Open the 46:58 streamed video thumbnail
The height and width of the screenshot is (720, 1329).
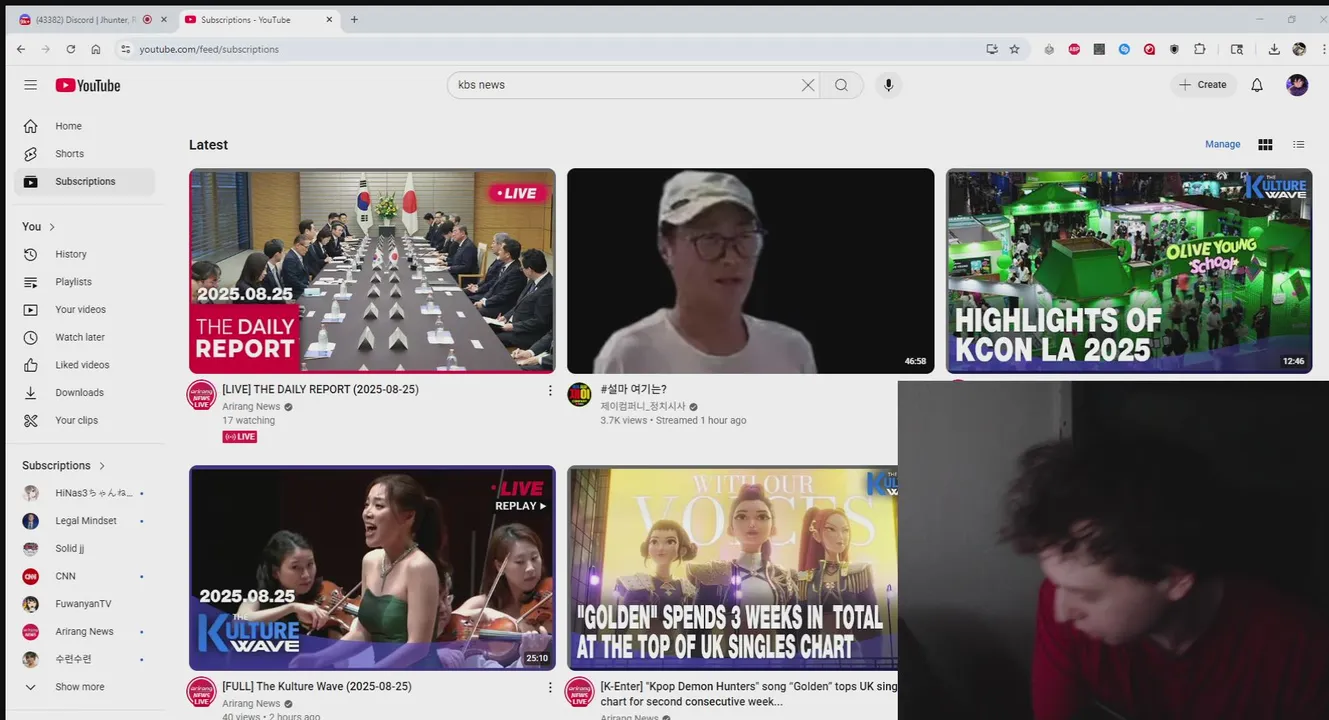[750, 271]
